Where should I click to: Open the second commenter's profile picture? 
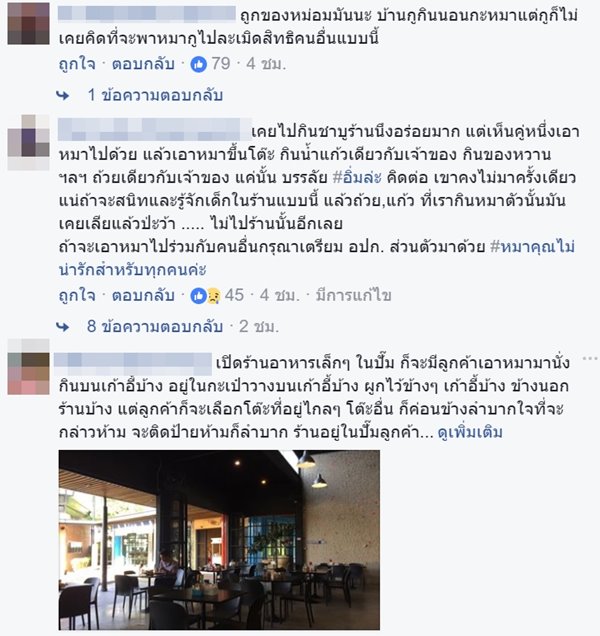pos(28,142)
